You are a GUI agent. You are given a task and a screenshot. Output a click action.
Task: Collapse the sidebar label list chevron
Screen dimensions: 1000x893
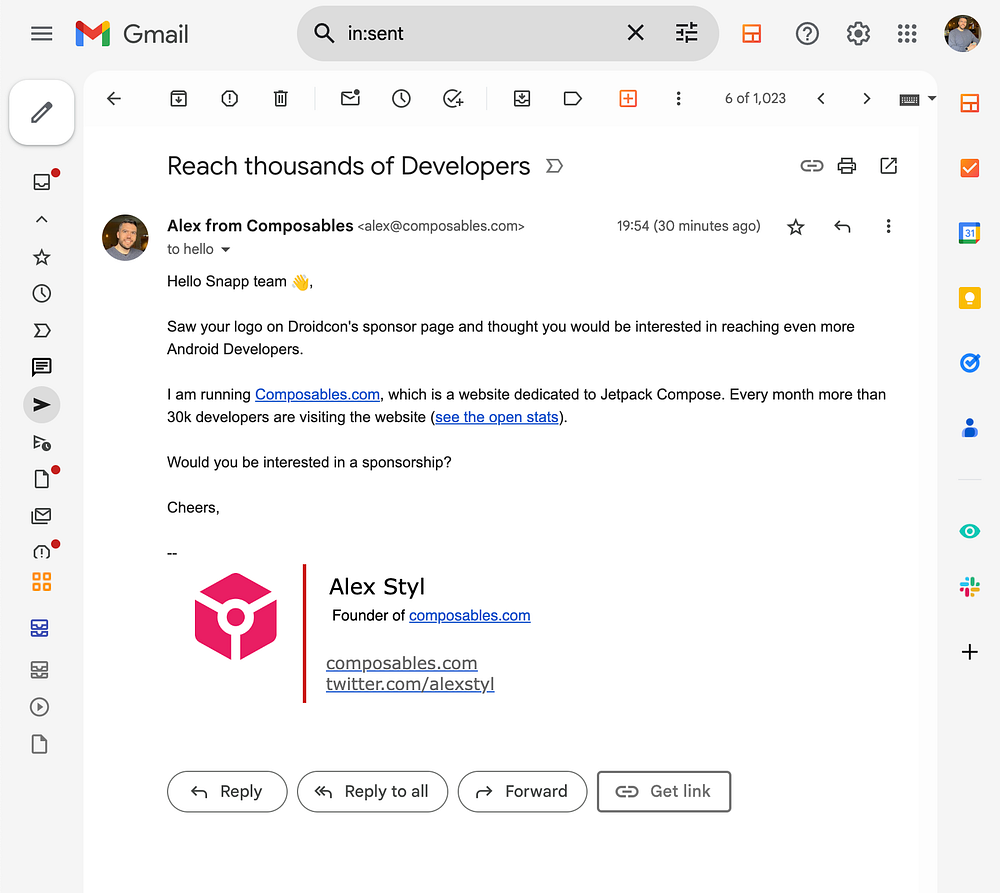click(x=41, y=219)
